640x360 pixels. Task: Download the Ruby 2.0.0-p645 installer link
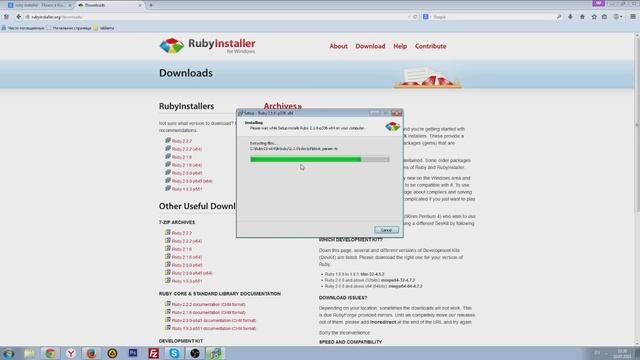coord(187,173)
